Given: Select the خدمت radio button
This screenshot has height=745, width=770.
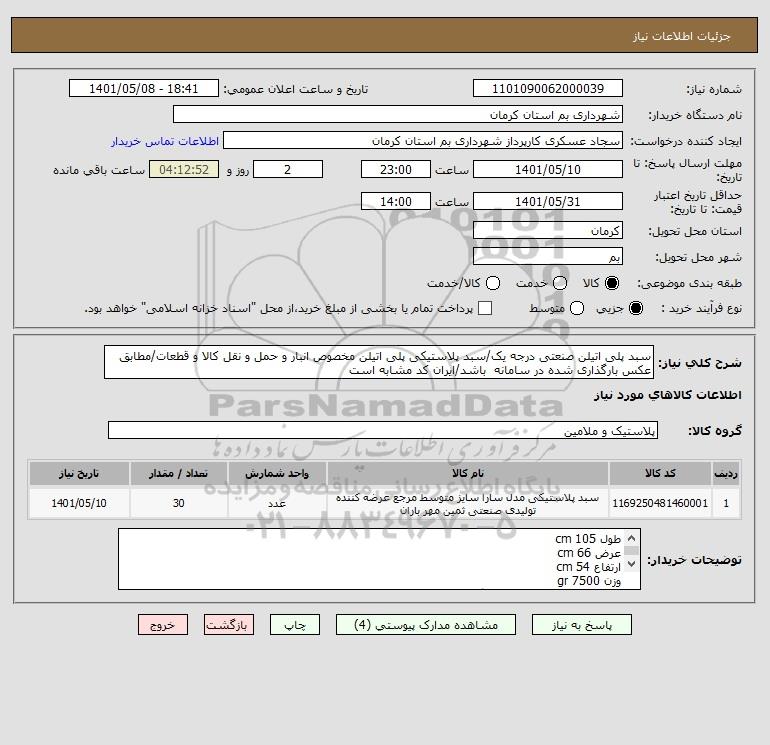Looking at the screenshot, I should tap(560, 283).
